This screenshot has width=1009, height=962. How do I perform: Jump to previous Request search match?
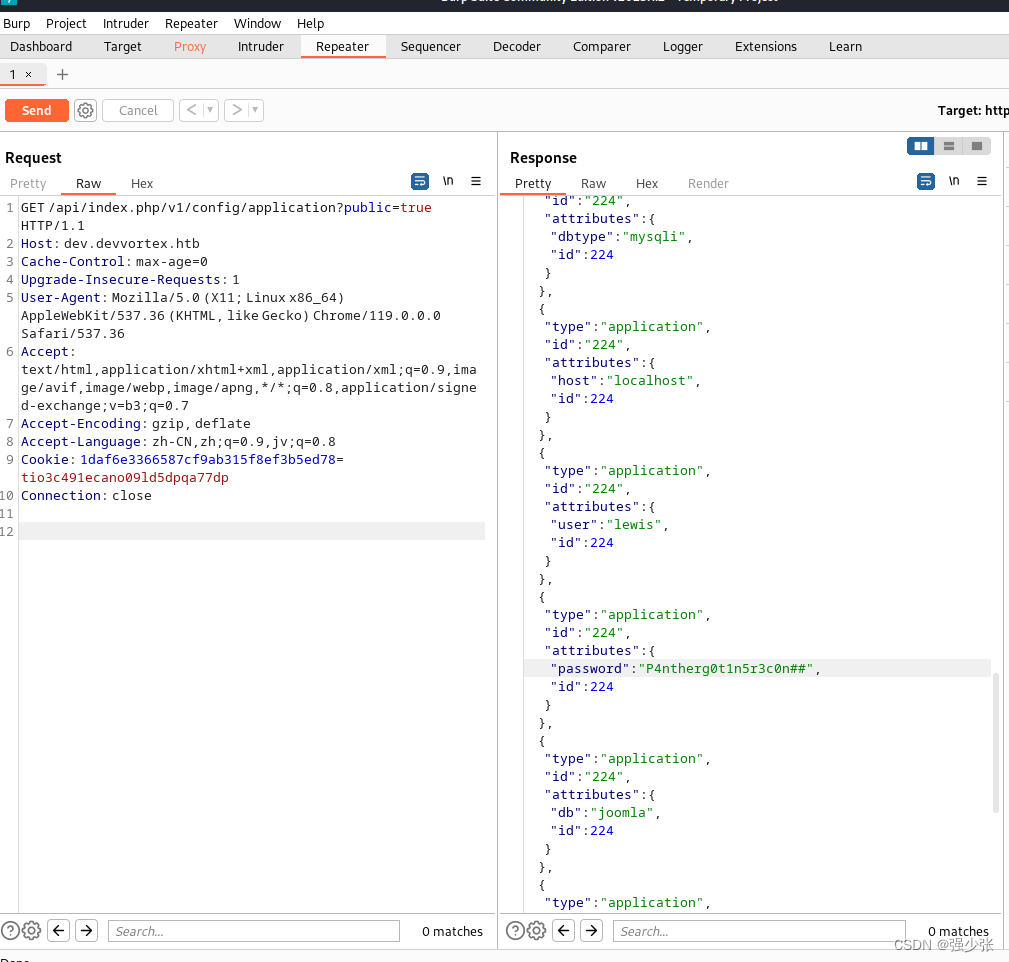(x=59, y=930)
